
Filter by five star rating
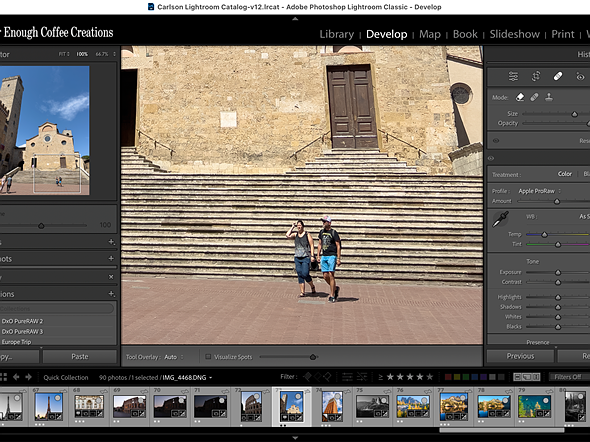pos(430,377)
